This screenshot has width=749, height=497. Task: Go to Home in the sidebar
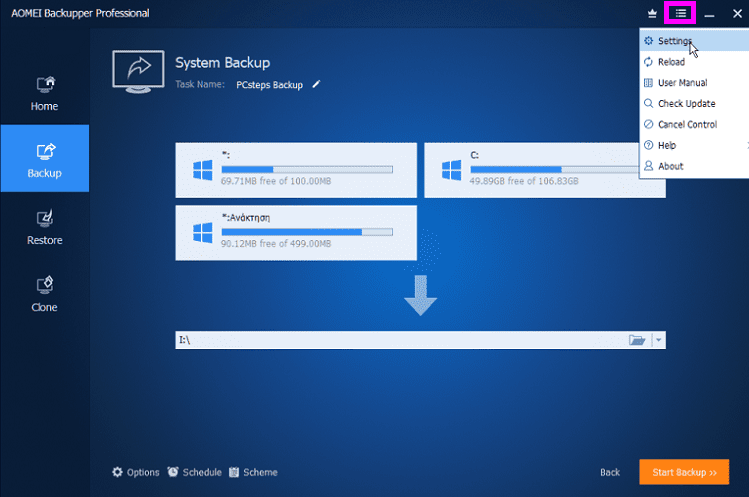(x=44, y=94)
